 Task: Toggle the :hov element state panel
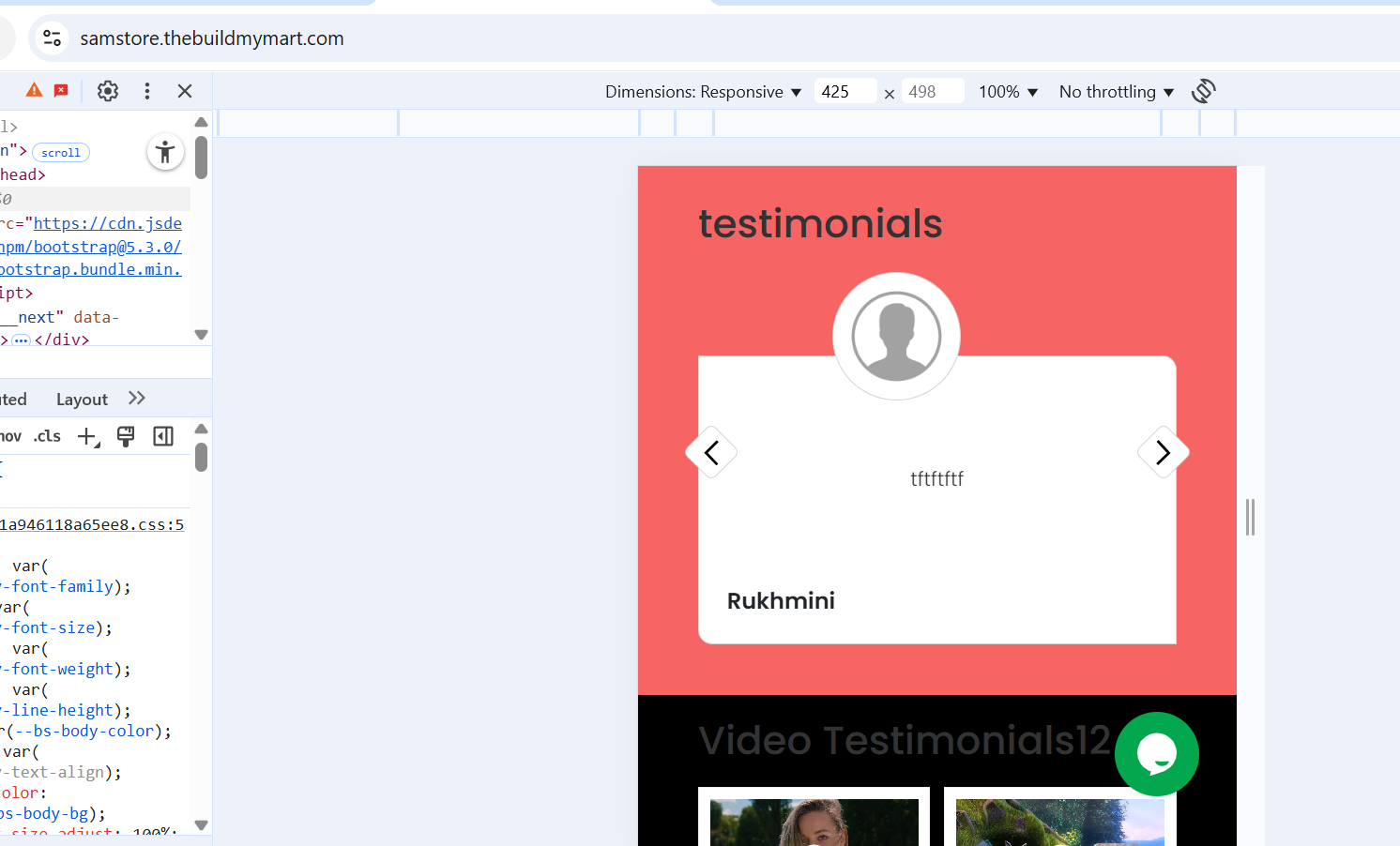click(x=10, y=436)
